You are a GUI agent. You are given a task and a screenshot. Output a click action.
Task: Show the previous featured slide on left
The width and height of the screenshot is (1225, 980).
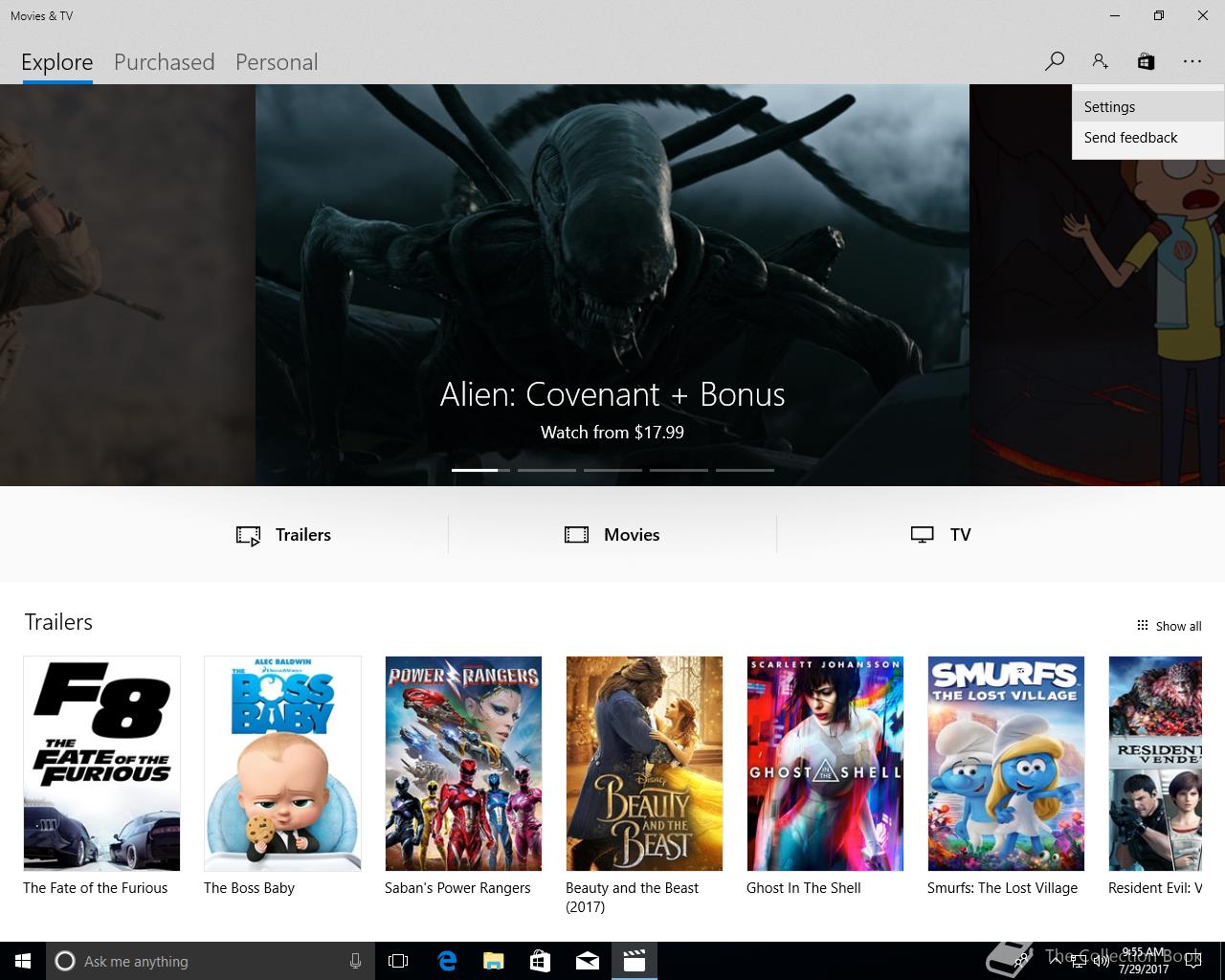tap(127, 285)
